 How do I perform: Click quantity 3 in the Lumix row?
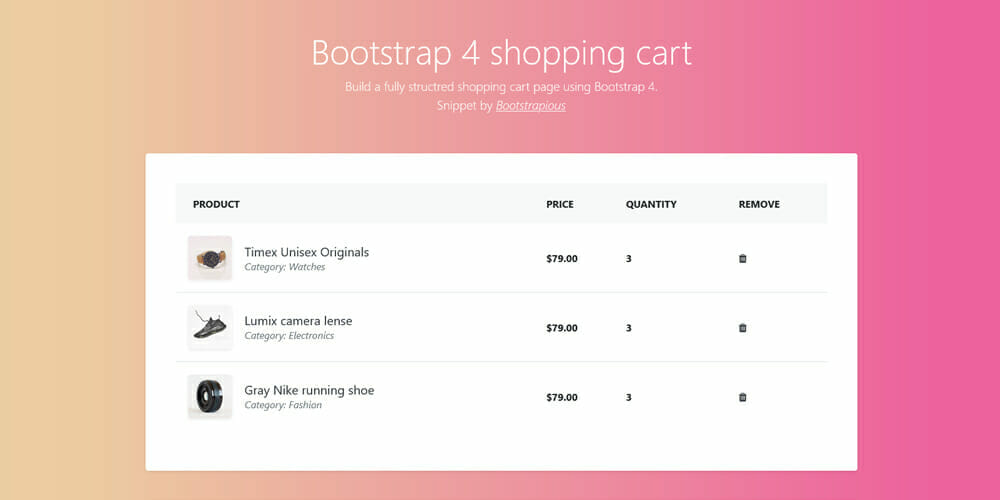tap(629, 328)
